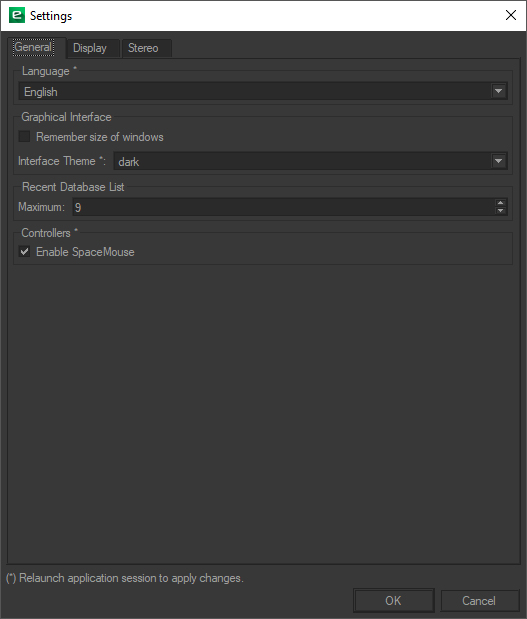The height and width of the screenshot is (619, 527).
Task: Click the Relaunch application session note
Action: click(x=125, y=578)
